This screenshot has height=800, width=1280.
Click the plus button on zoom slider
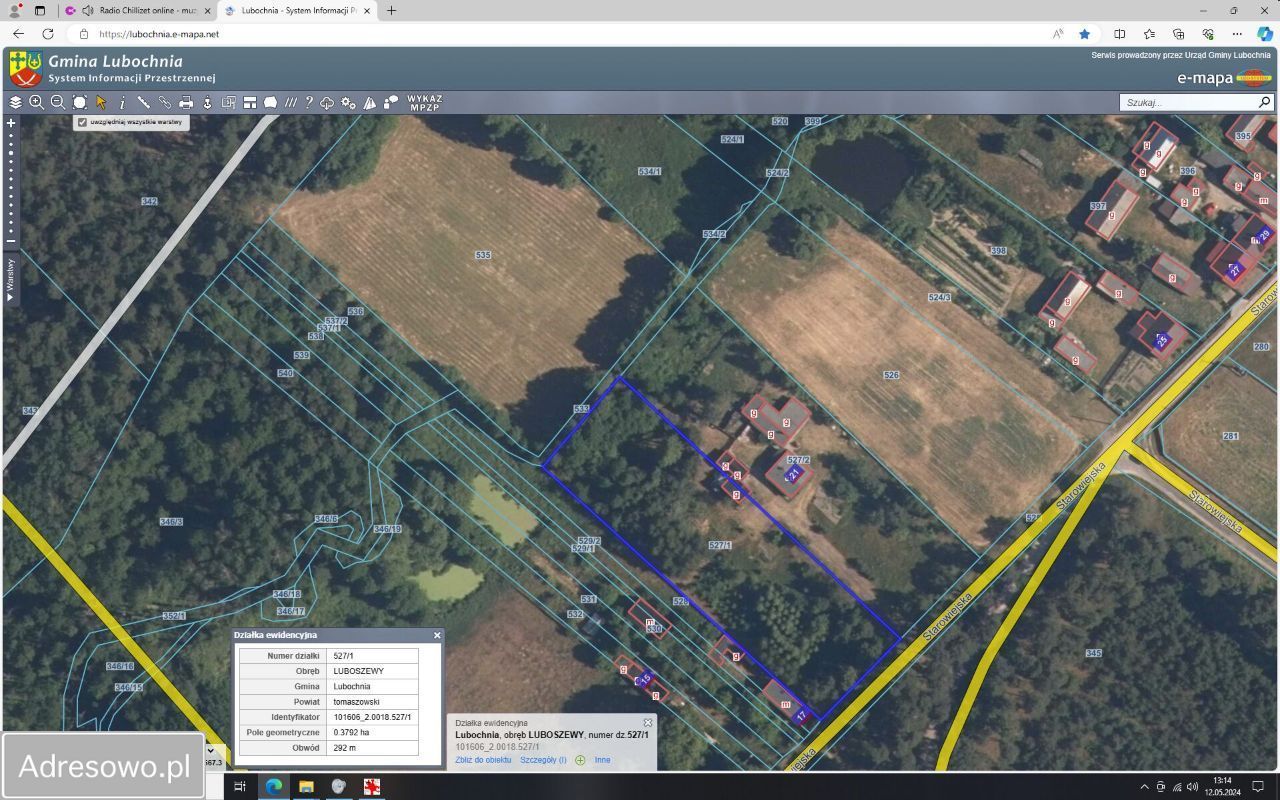click(x=11, y=123)
